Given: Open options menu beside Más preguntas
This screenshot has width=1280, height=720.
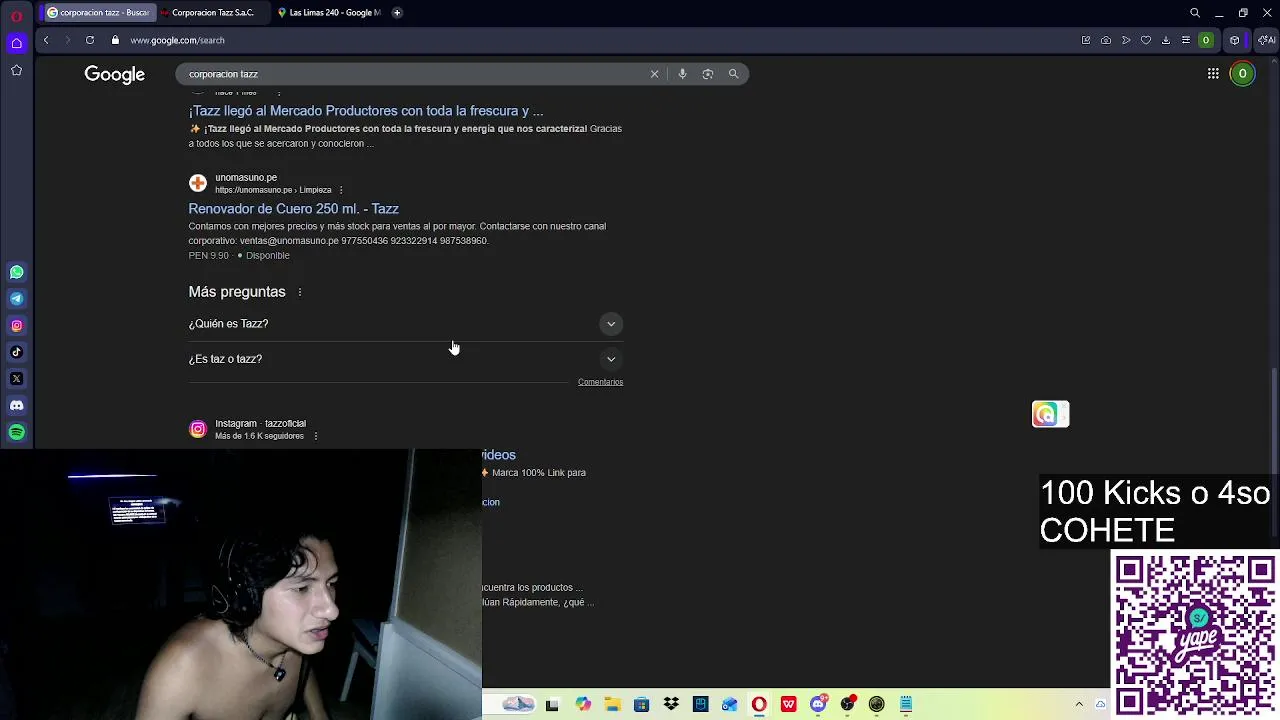Looking at the screenshot, I should tap(300, 292).
